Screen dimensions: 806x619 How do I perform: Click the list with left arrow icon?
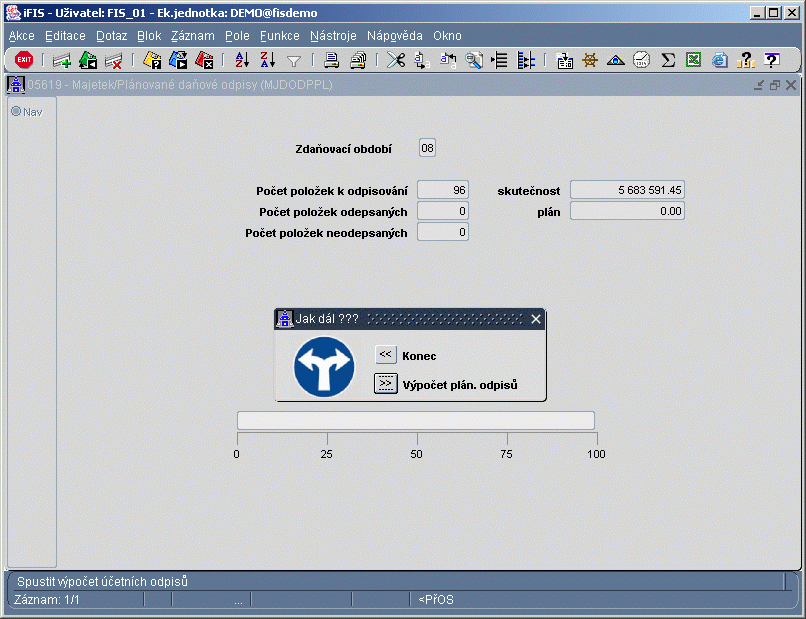[x=499, y=61]
